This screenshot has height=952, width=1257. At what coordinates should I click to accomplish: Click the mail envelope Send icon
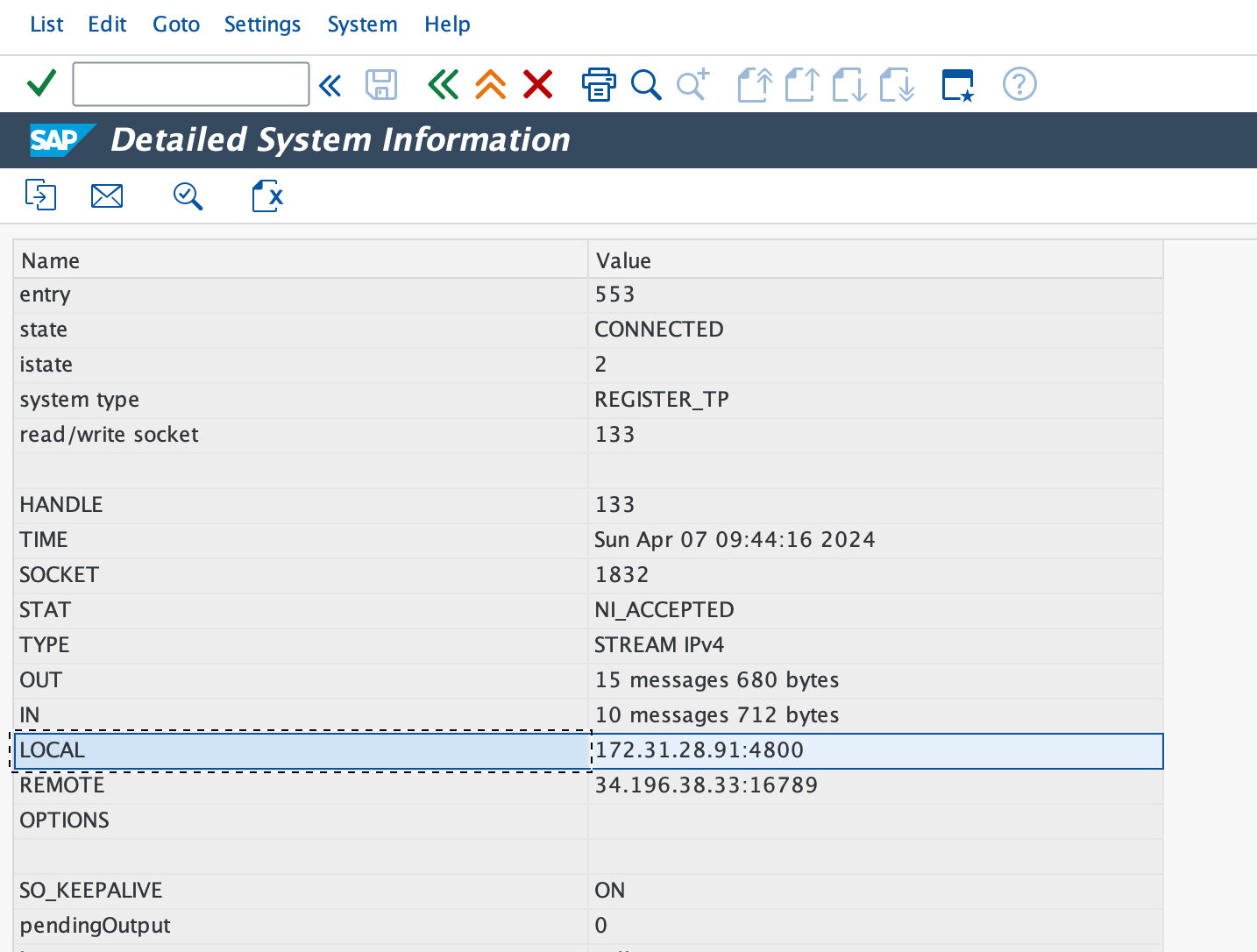[107, 195]
